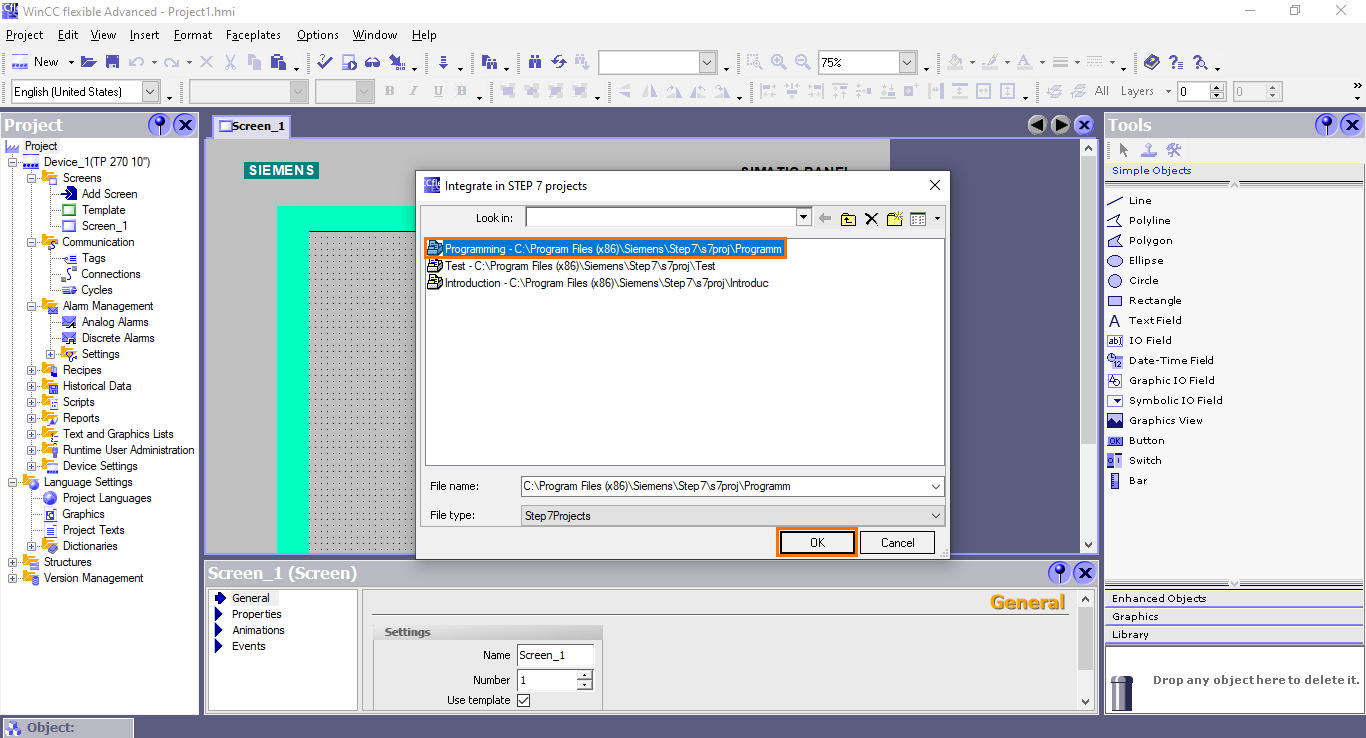Pin the Screen_1 properties panel
This screenshot has width=1366, height=738.
pyautogui.click(x=1059, y=573)
